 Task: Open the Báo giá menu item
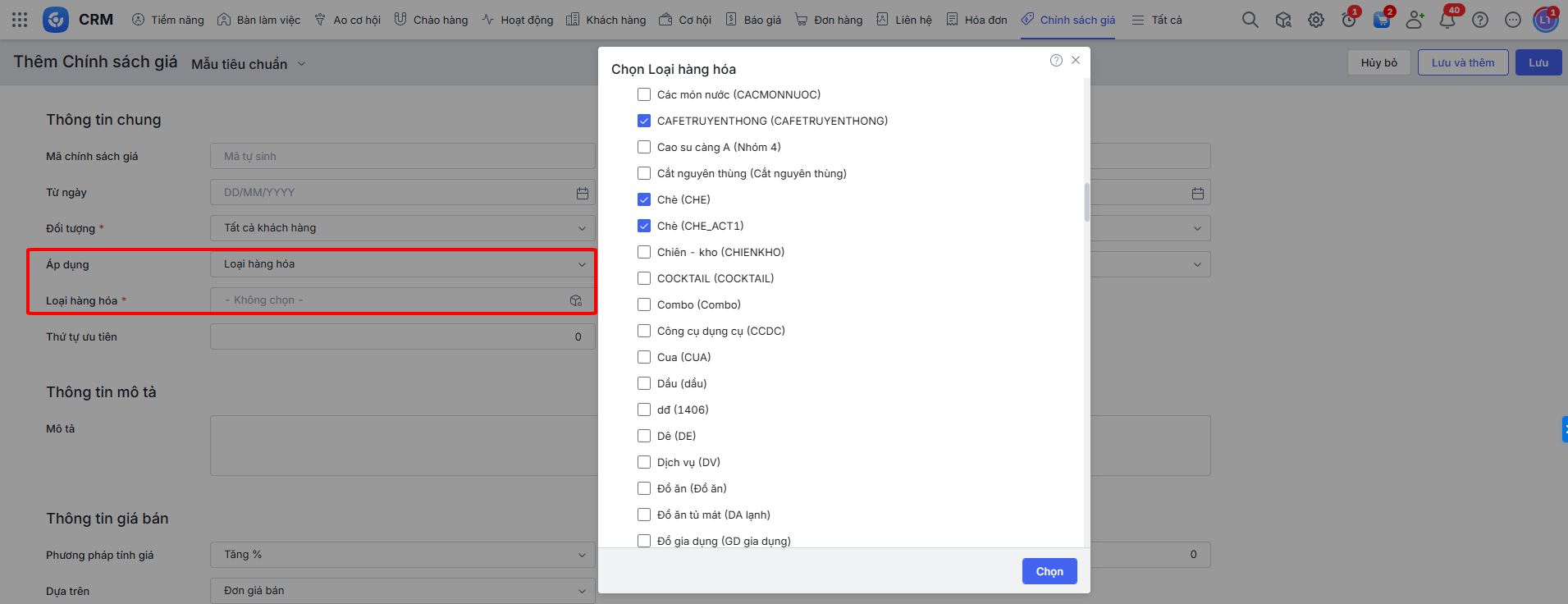(753, 20)
